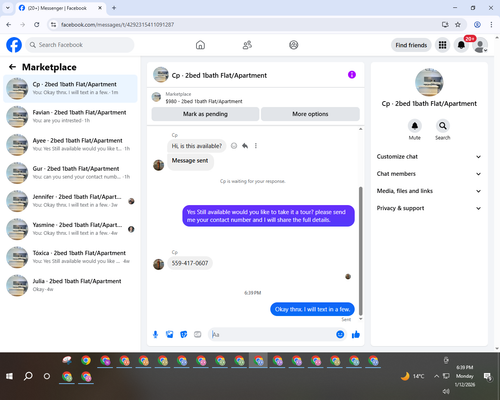This screenshot has height=400, width=500.
Task: Open the Home icon in top navigation
Action: coord(200,45)
